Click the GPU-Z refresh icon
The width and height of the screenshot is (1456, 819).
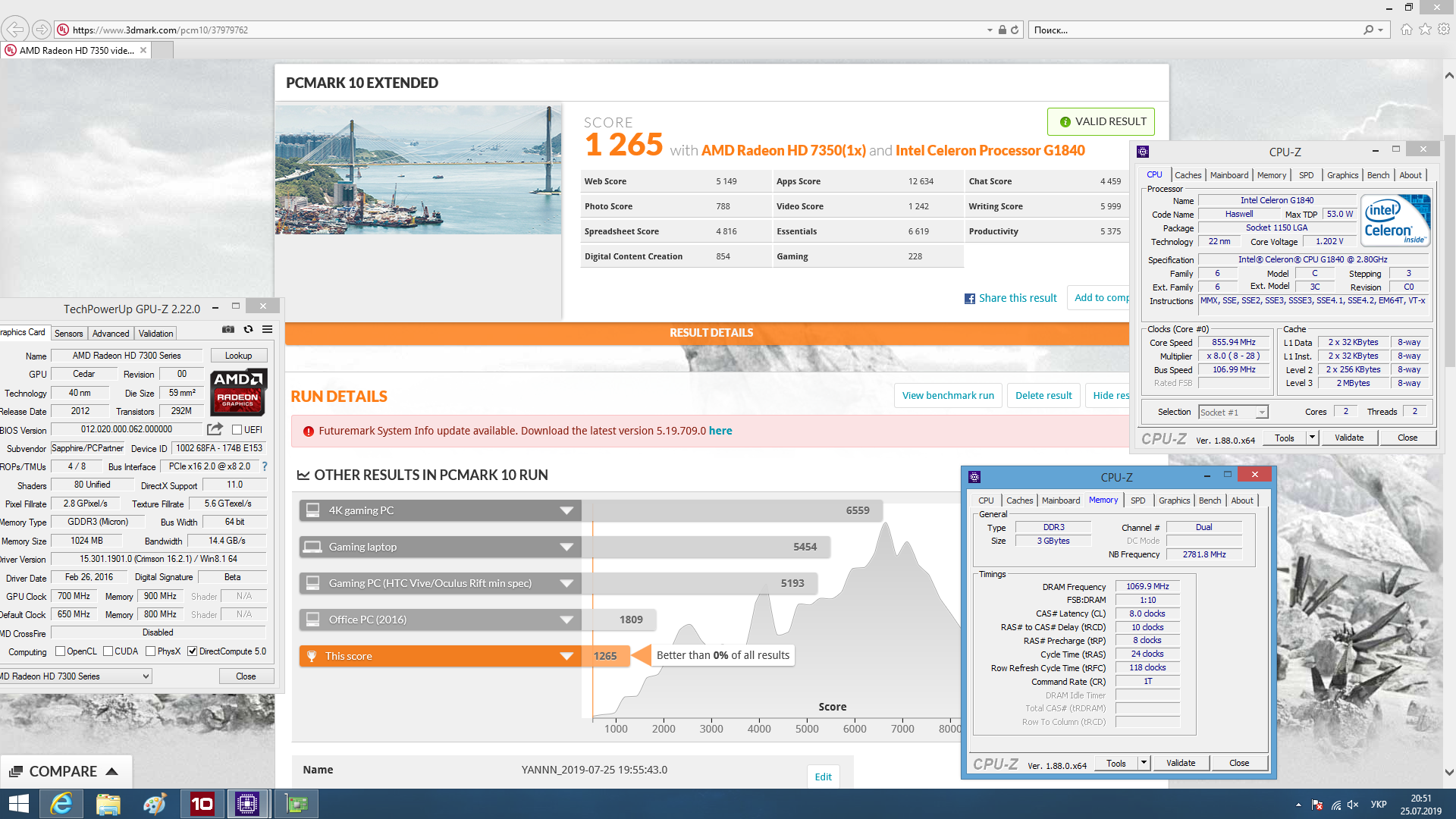(x=248, y=330)
